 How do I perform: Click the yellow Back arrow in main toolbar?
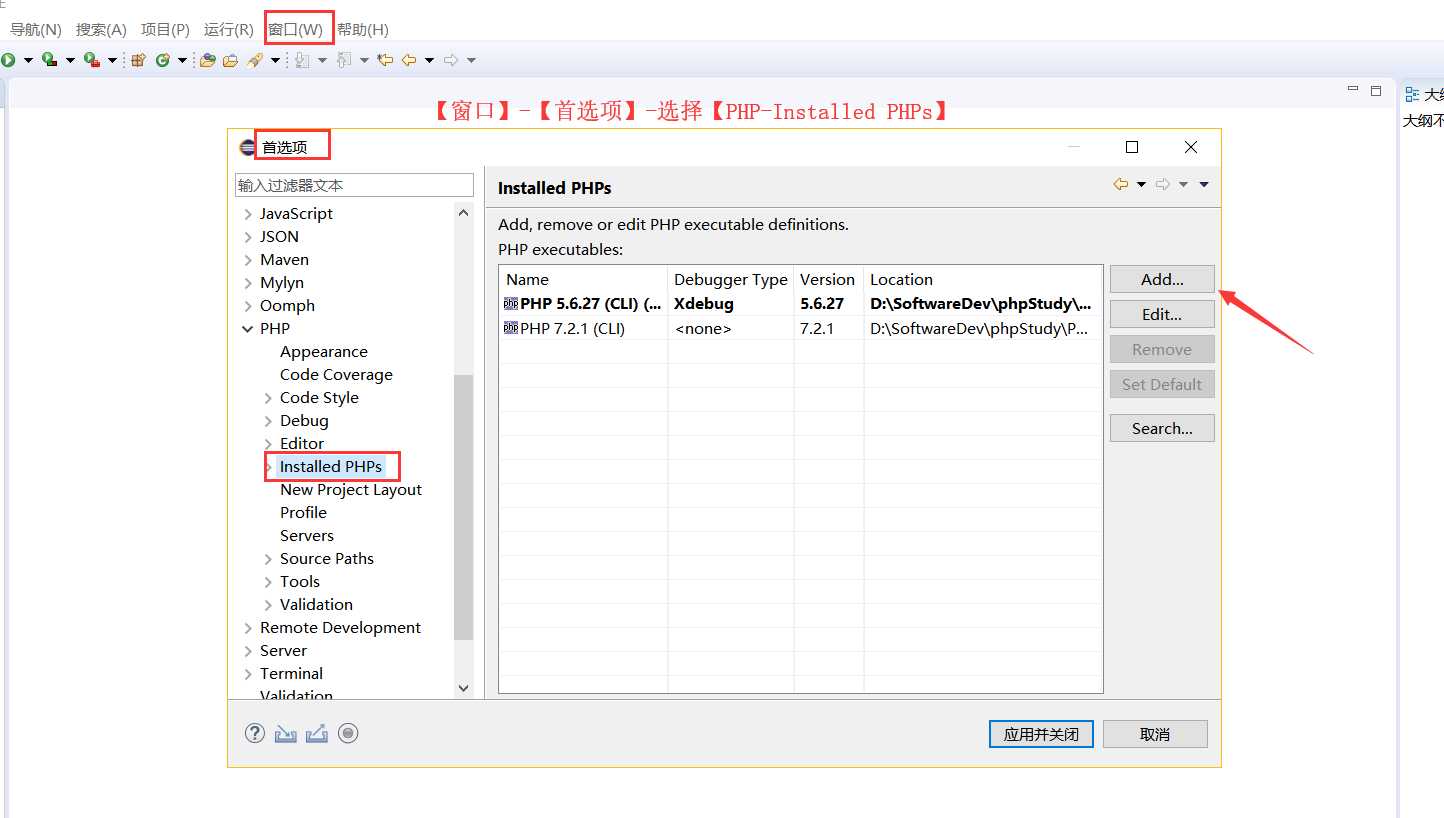point(409,60)
